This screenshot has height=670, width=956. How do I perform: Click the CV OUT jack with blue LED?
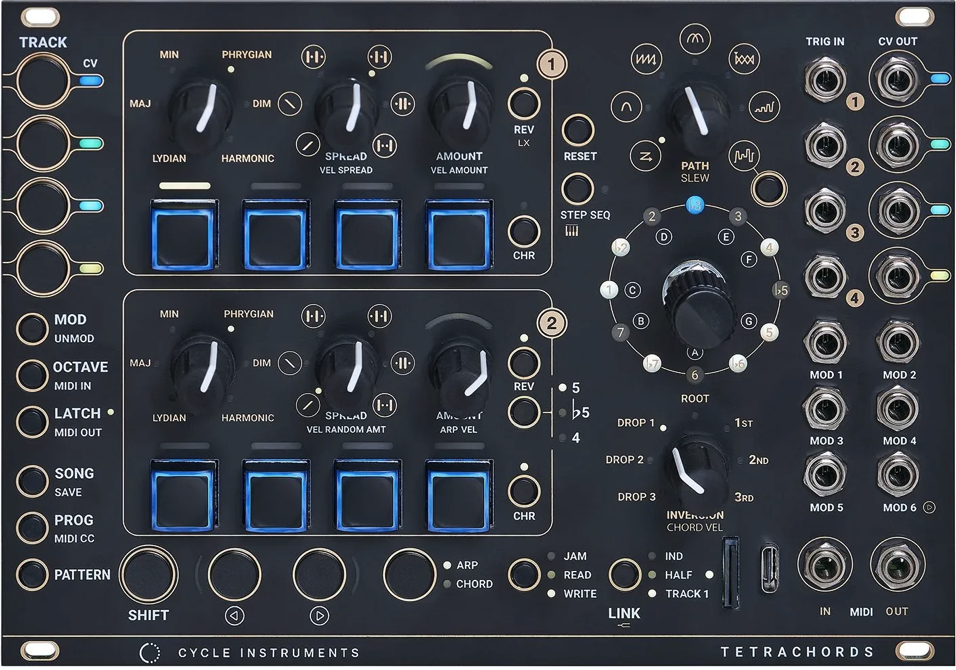click(x=897, y=79)
